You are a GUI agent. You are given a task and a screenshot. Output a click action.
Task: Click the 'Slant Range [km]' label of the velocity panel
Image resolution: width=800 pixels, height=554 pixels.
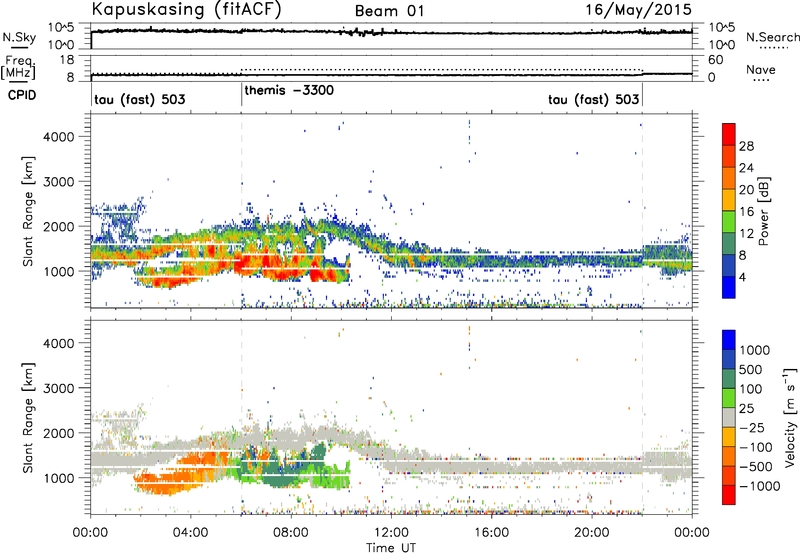pos(28,418)
